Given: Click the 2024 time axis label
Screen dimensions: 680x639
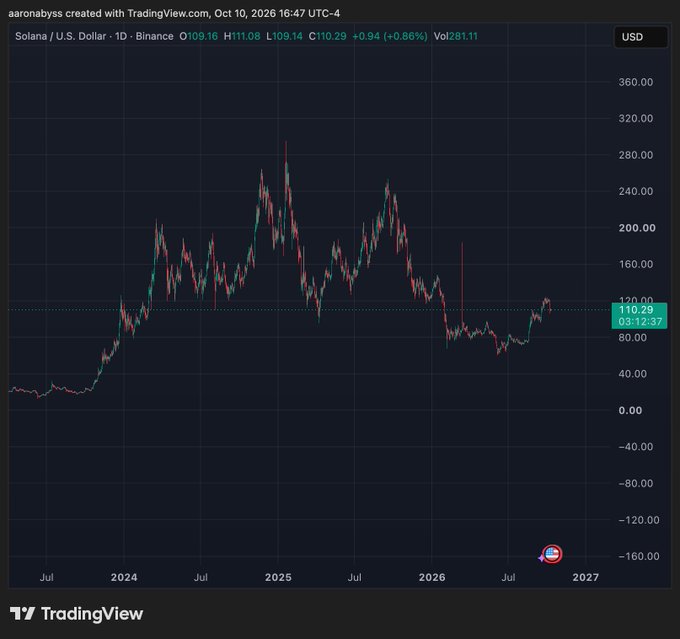Looking at the screenshot, I should (x=124, y=577).
